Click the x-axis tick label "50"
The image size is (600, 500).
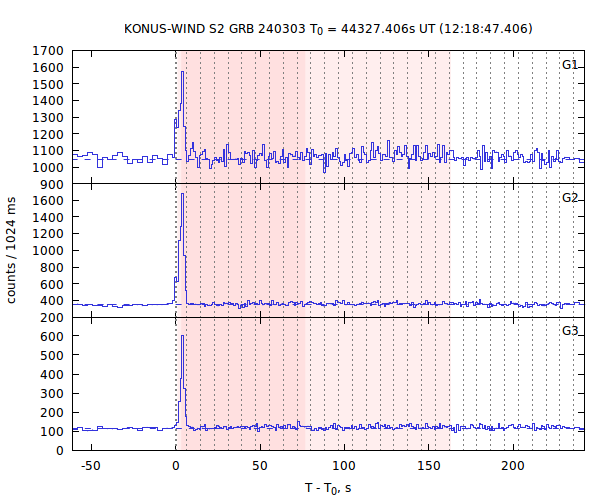click(x=260, y=466)
